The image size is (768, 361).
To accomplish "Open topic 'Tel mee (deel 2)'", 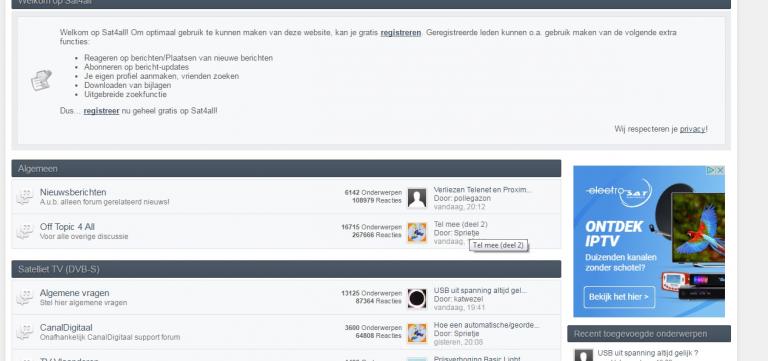I will click(460, 224).
